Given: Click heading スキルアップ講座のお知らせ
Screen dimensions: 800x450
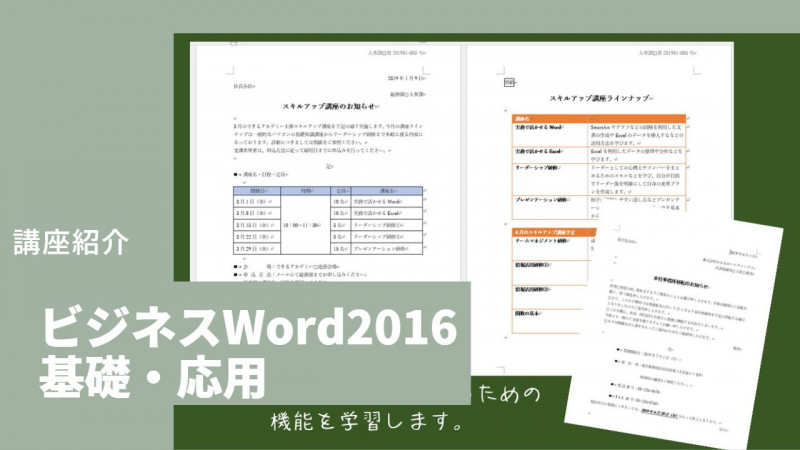Looking at the screenshot, I should pos(331,107).
